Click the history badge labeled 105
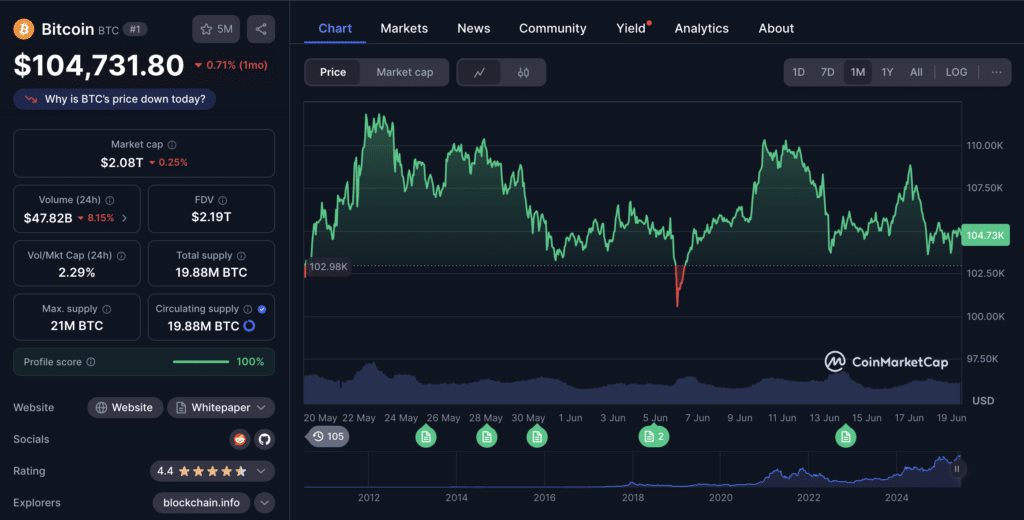1024x520 pixels. (327, 436)
